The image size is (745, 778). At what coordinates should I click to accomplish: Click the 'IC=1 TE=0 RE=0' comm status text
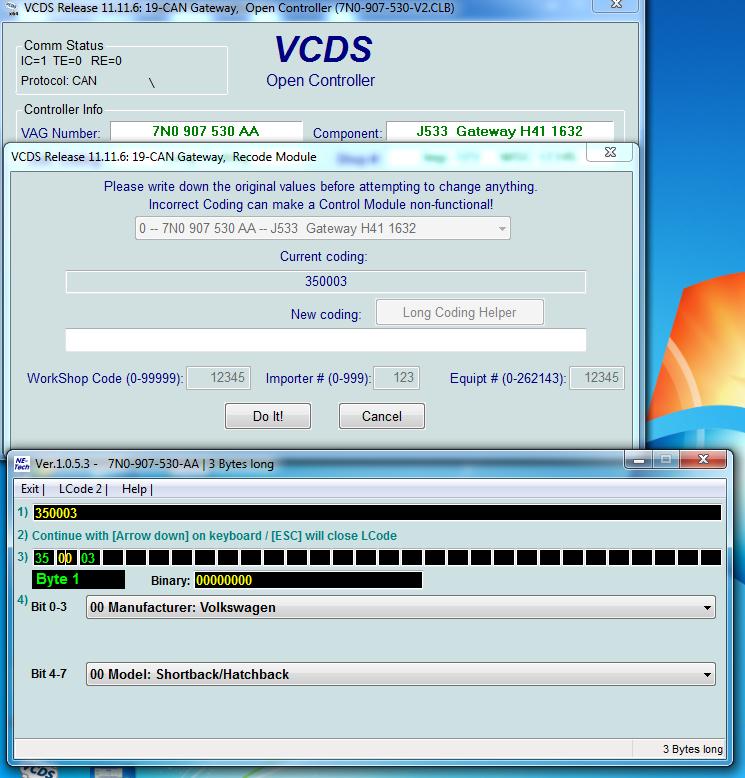71,61
